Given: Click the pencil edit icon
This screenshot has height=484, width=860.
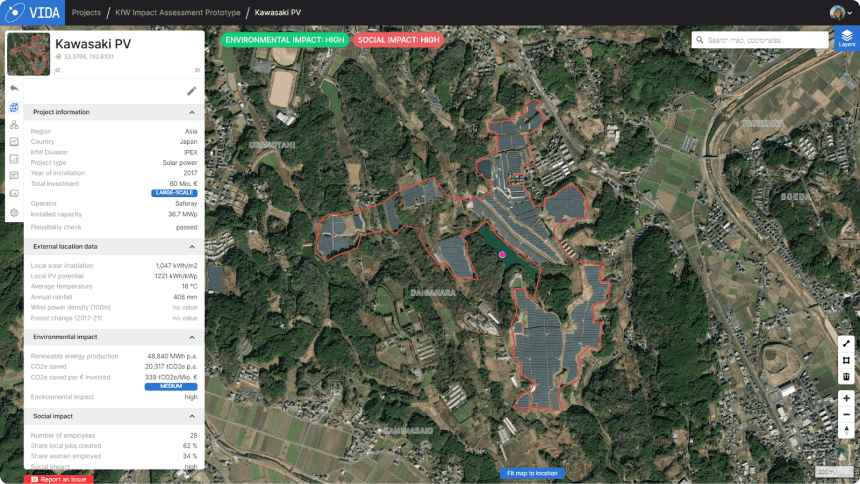Looking at the screenshot, I should tap(191, 91).
